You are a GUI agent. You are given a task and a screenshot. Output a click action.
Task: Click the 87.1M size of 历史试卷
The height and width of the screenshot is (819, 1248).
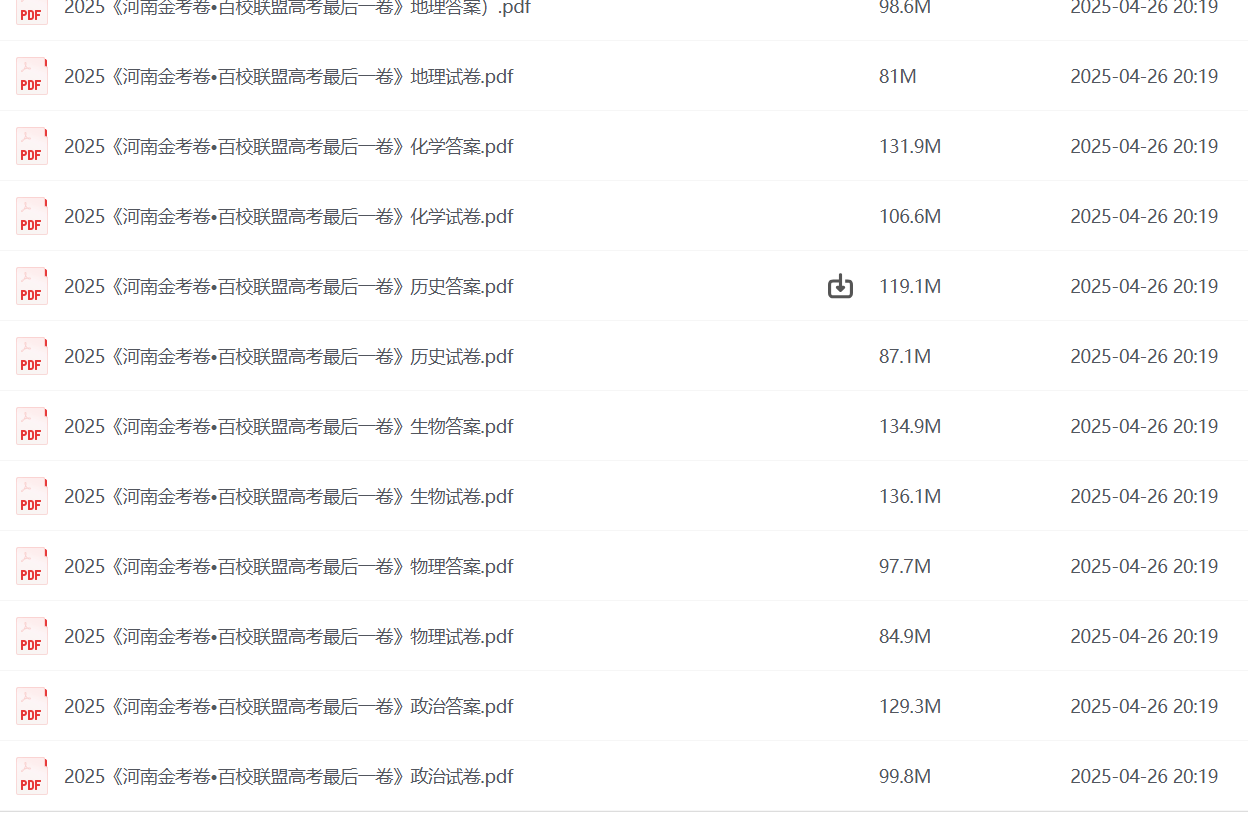904,357
